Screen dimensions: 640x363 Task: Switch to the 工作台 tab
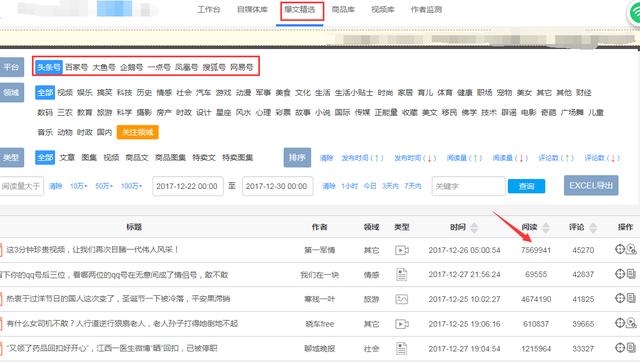[209, 9]
